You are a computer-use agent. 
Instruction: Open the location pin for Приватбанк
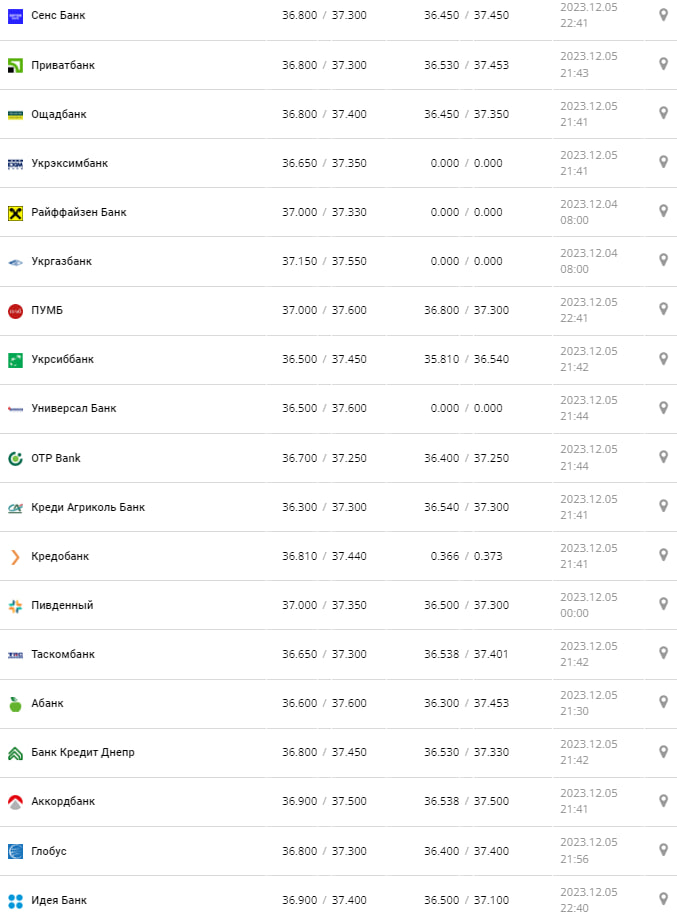coord(663,64)
